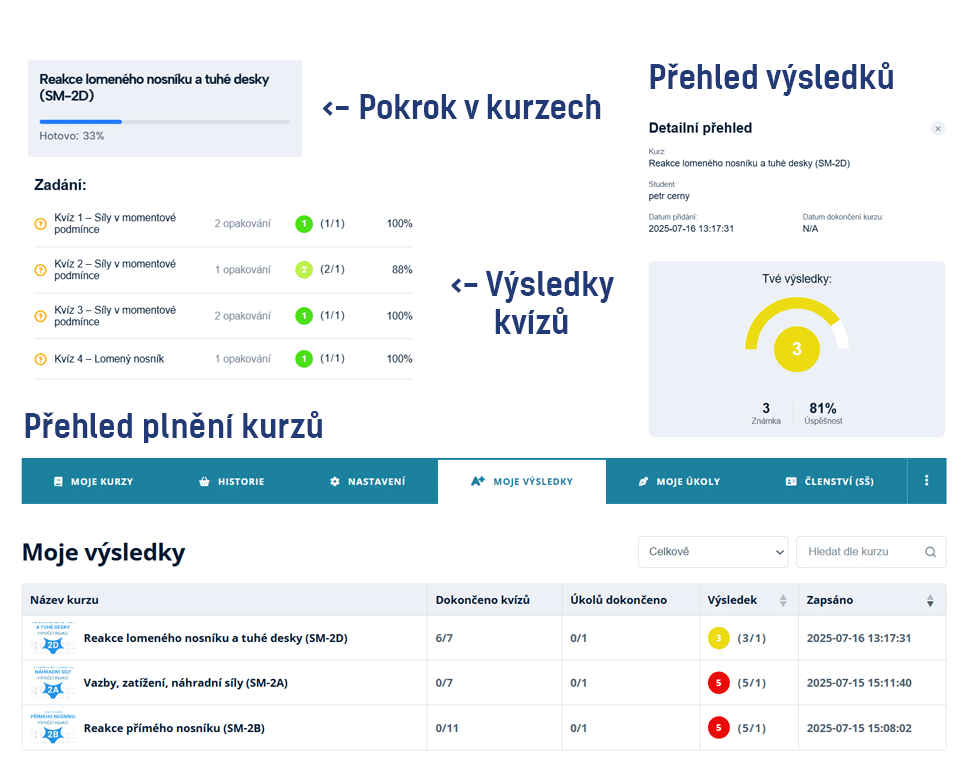Open the Nastavení tab

(368, 481)
